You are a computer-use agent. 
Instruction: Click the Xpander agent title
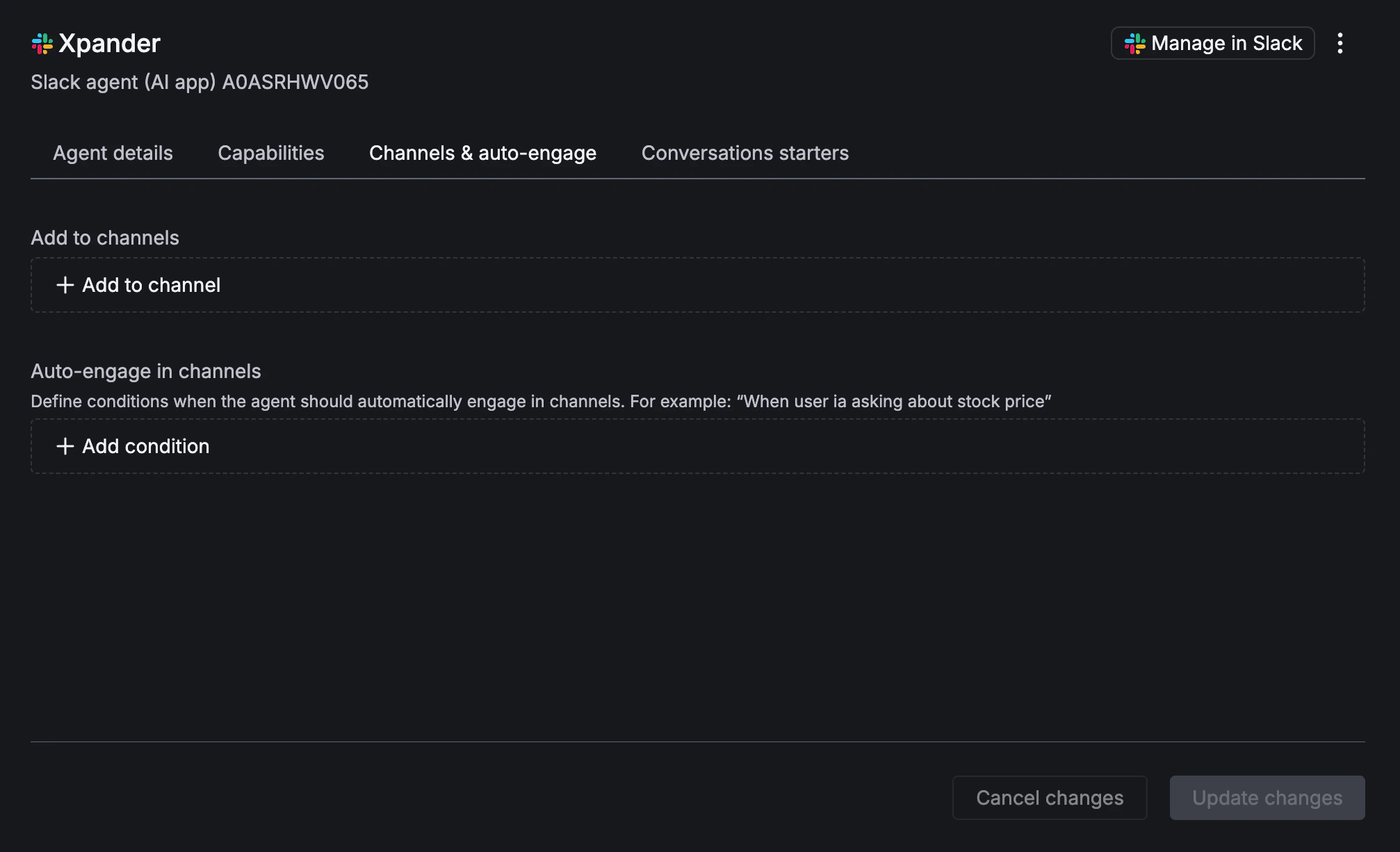point(108,42)
